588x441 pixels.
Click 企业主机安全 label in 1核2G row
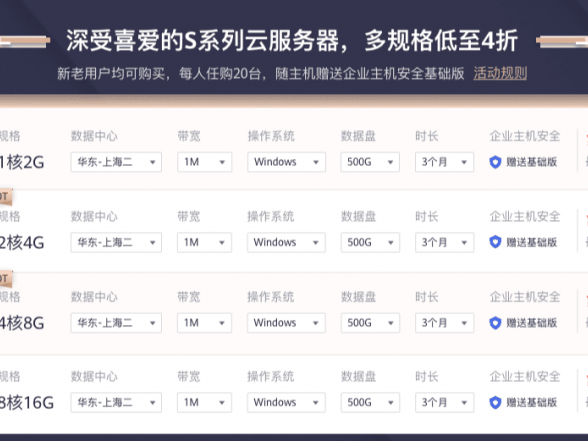525,136
